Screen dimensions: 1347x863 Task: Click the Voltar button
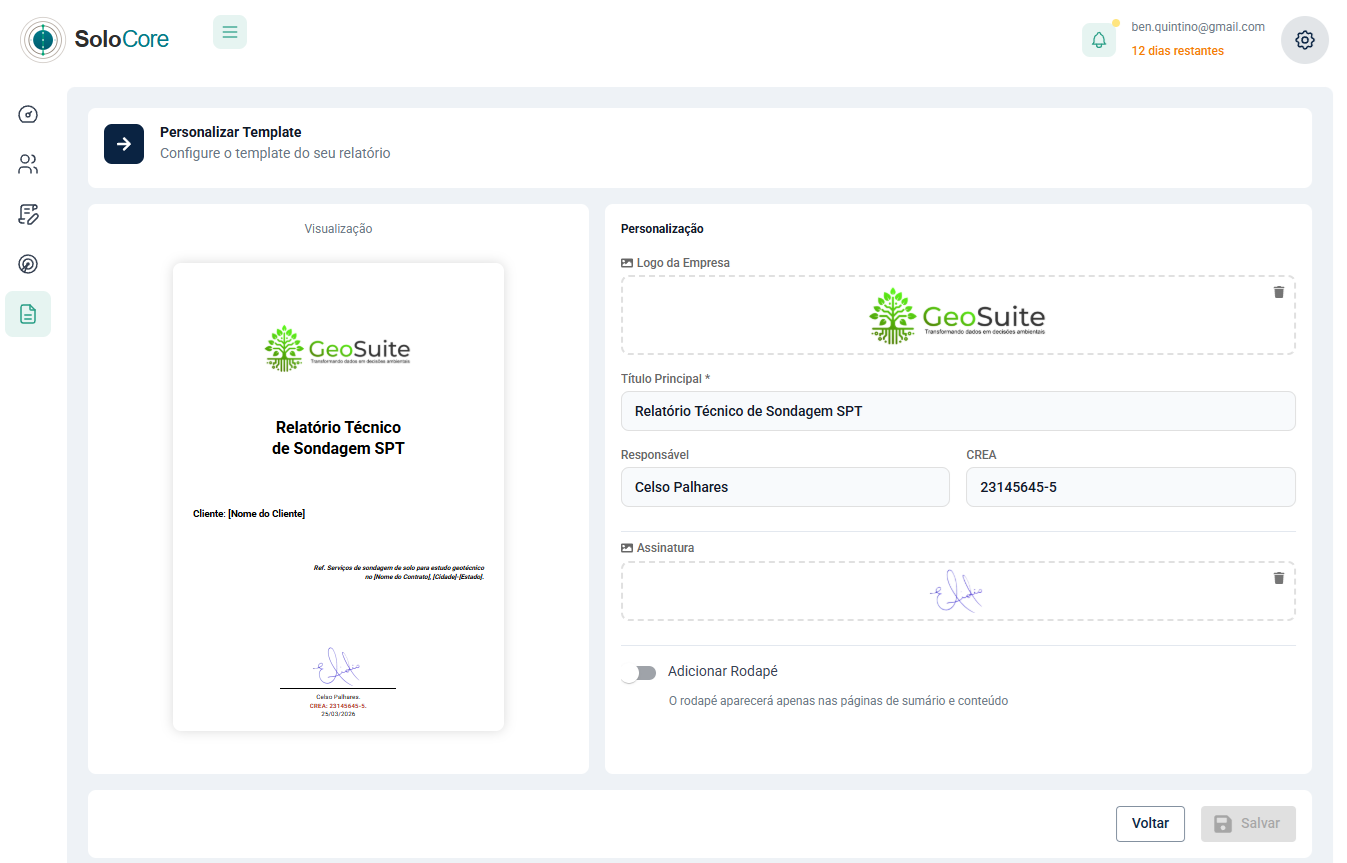[1150, 824]
